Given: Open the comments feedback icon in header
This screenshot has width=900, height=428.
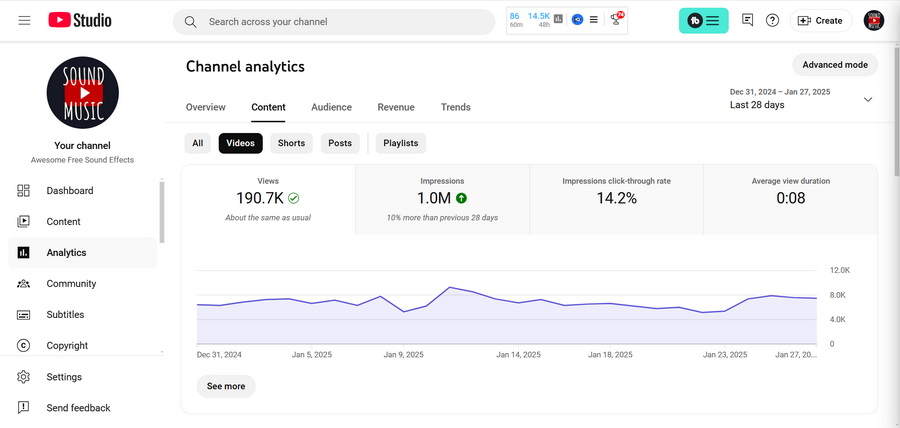Looking at the screenshot, I should [747, 21].
